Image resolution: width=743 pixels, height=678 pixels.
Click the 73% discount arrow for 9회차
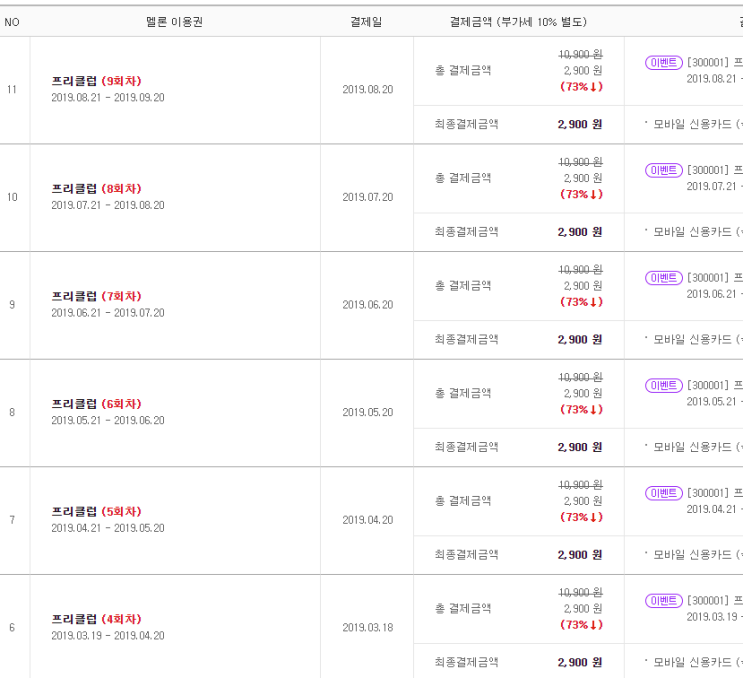pos(593,87)
